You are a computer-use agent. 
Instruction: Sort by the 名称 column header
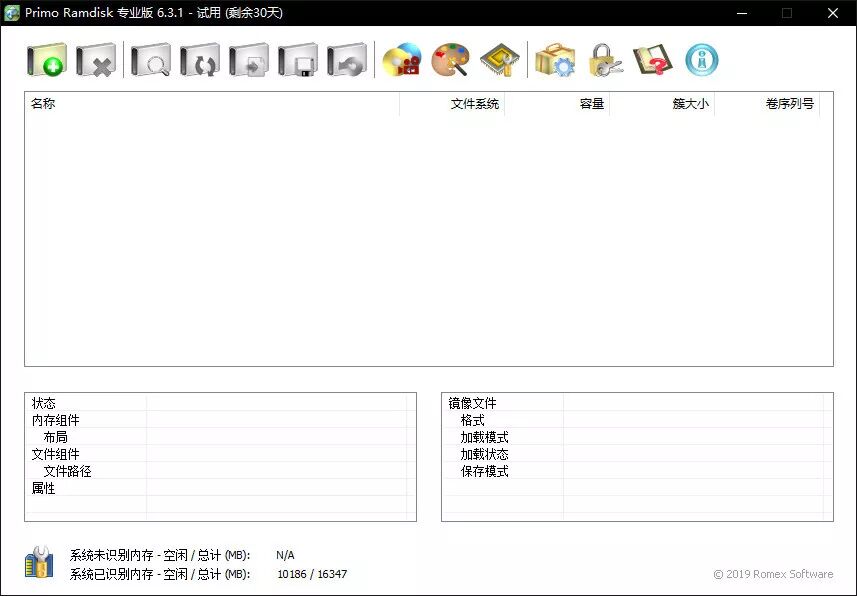[212, 104]
